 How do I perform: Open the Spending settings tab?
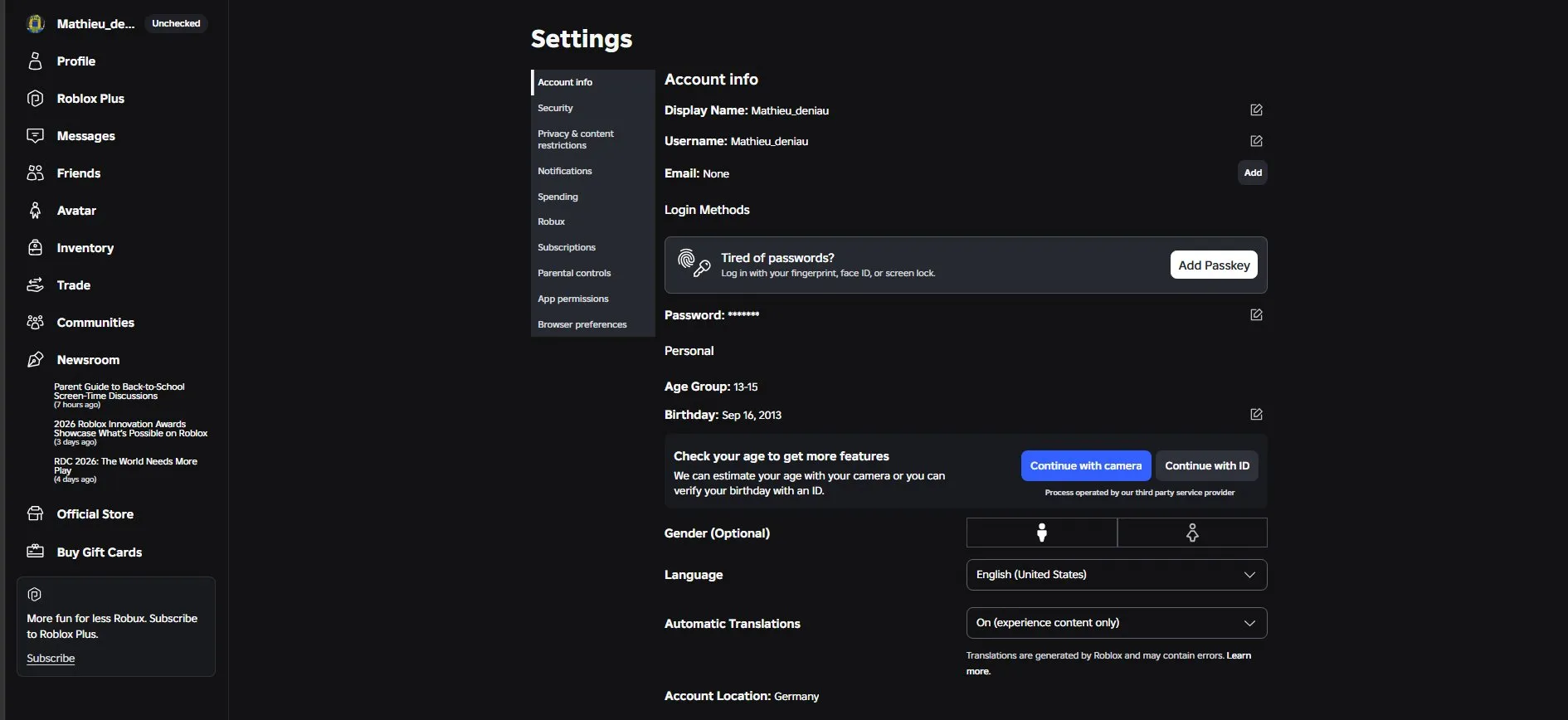[x=593, y=197]
